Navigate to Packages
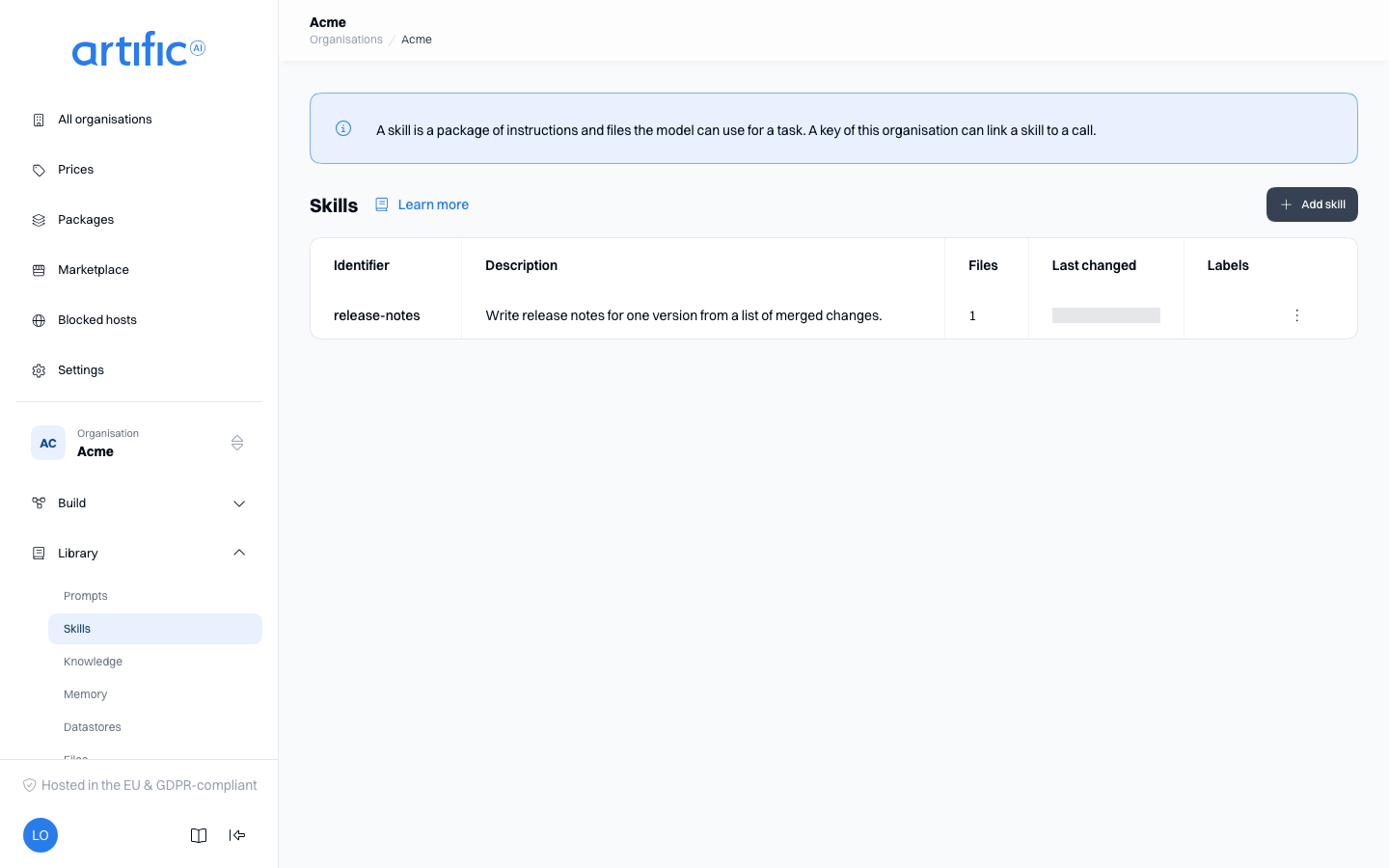Image resolution: width=1389 pixels, height=868 pixels. click(139, 220)
